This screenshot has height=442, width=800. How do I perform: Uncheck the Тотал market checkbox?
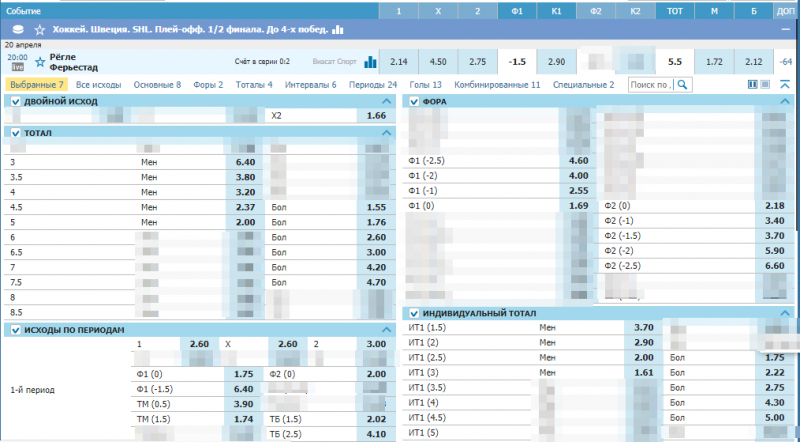coord(15,132)
